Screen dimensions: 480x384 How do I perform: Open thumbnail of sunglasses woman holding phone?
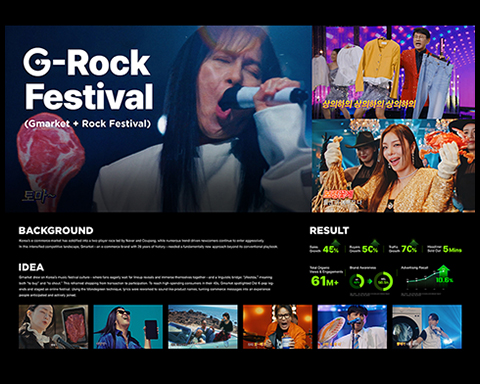point(128,327)
